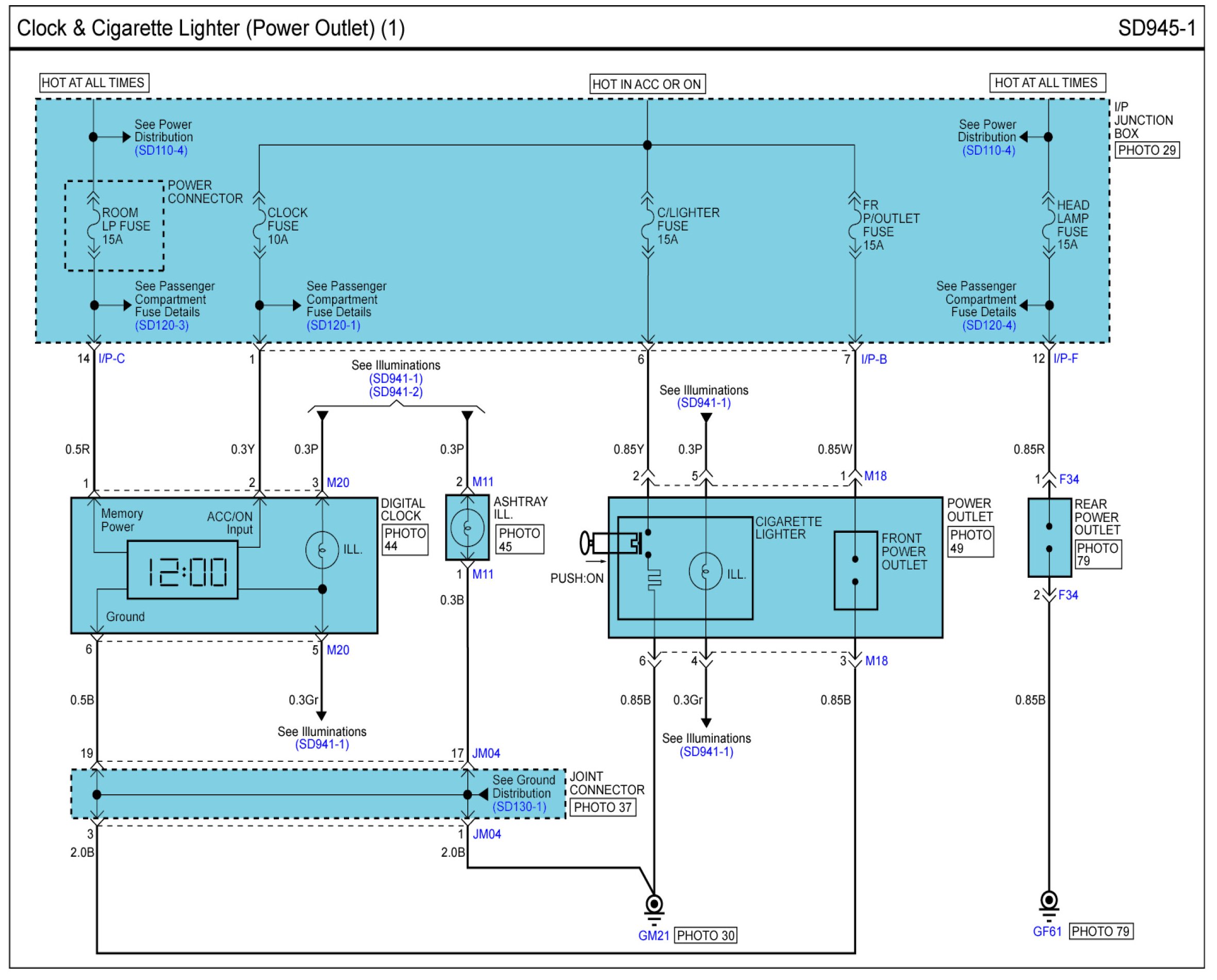Image resolution: width=1217 pixels, height=980 pixels.
Task: Open the SD110-4 link on the left
Action: (161, 150)
